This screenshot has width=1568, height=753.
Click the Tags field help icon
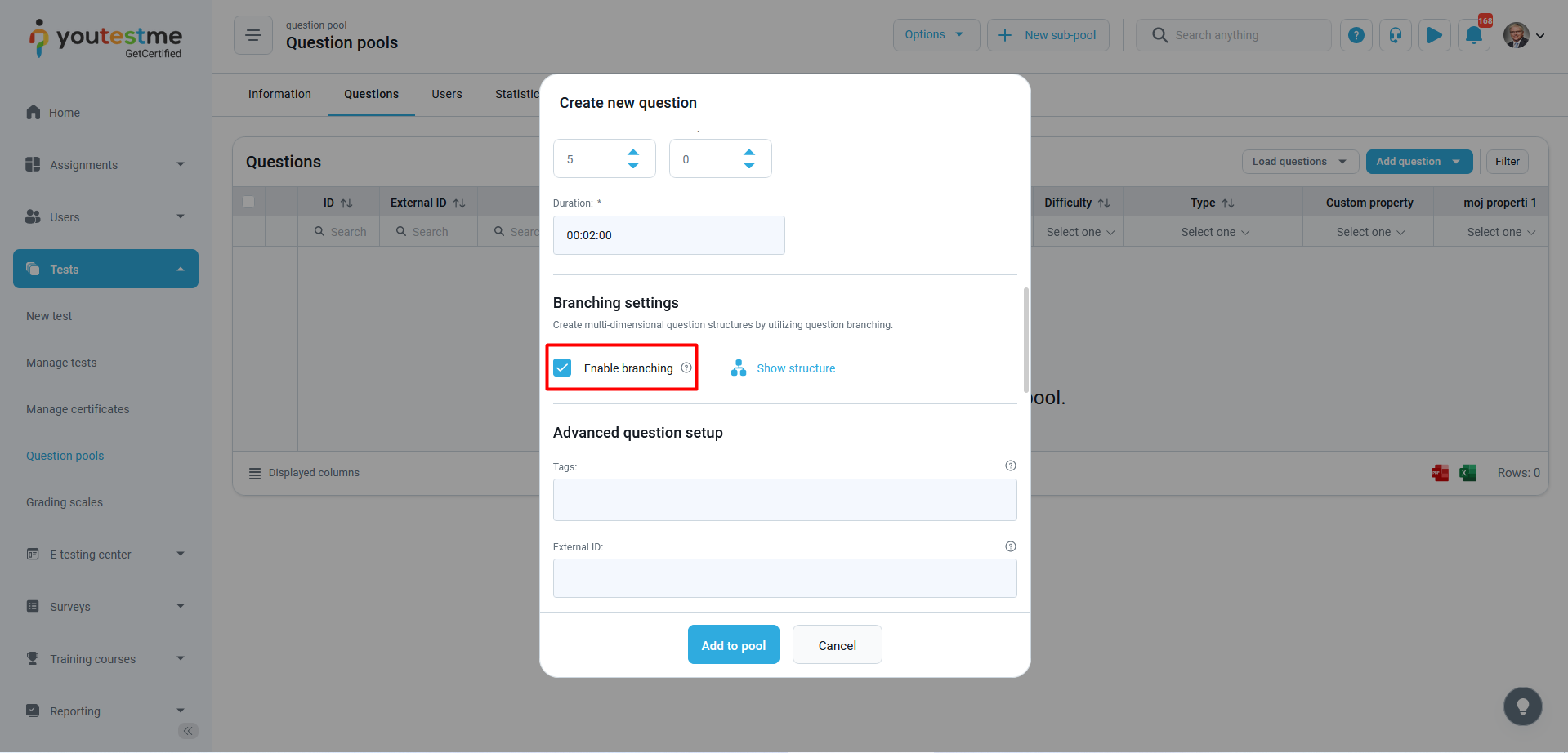click(1010, 466)
